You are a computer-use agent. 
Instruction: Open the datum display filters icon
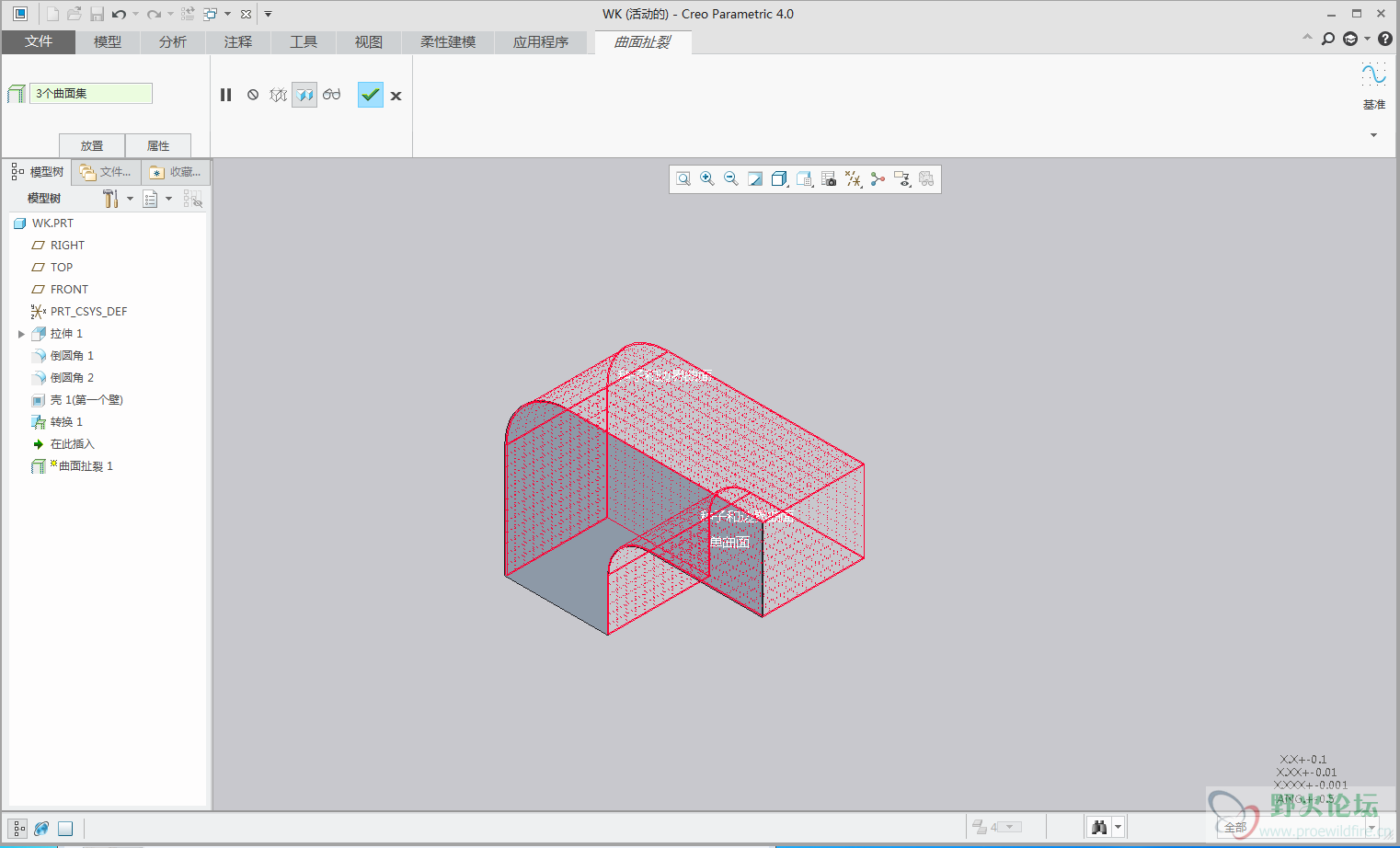pyautogui.click(x=854, y=179)
